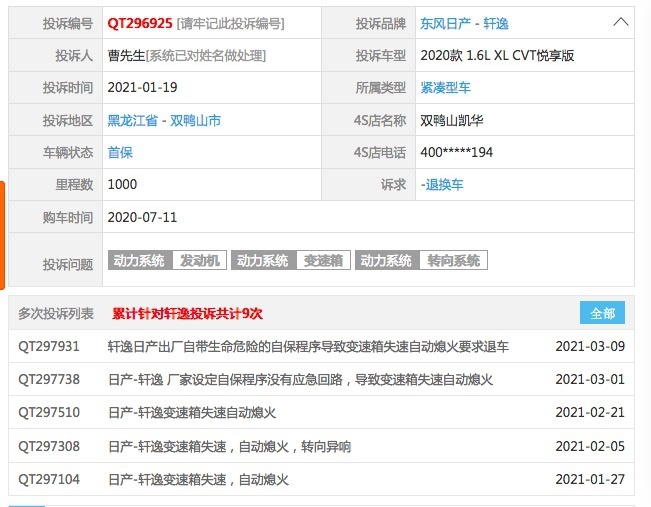Click the complaint date 2021-01-19
Screen dimensions: 651x507
click(x=142, y=87)
